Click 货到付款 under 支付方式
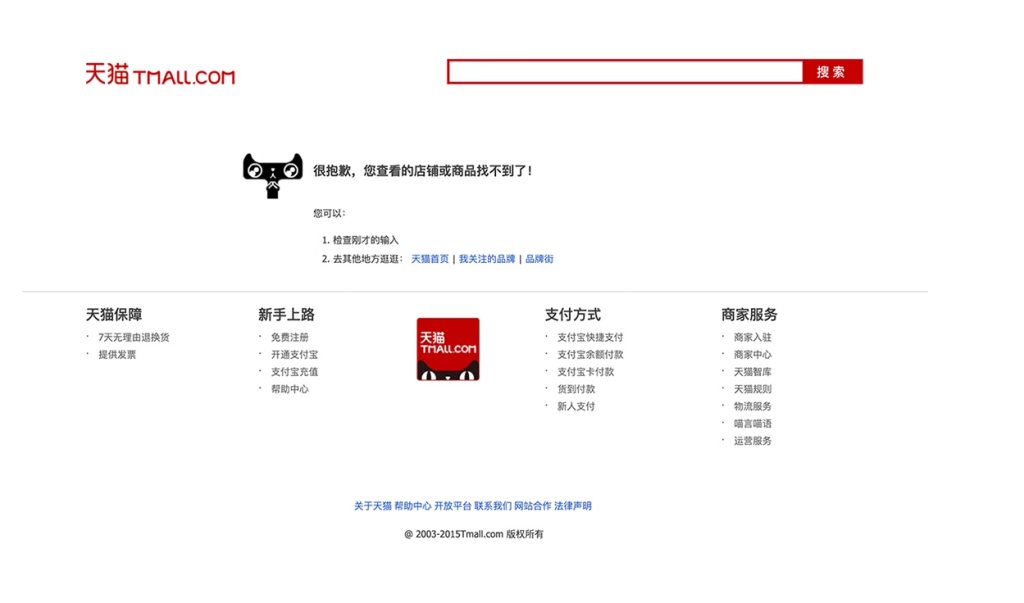The image size is (1024, 603). point(576,389)
